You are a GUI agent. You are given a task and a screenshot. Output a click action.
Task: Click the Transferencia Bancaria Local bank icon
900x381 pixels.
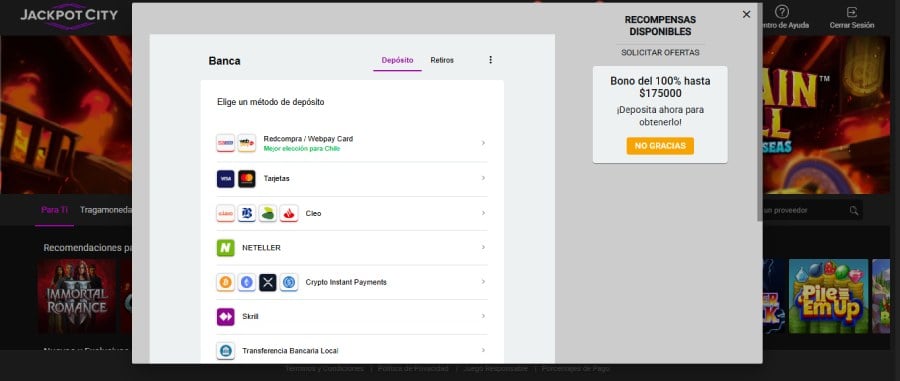click(x=226, y=351)
